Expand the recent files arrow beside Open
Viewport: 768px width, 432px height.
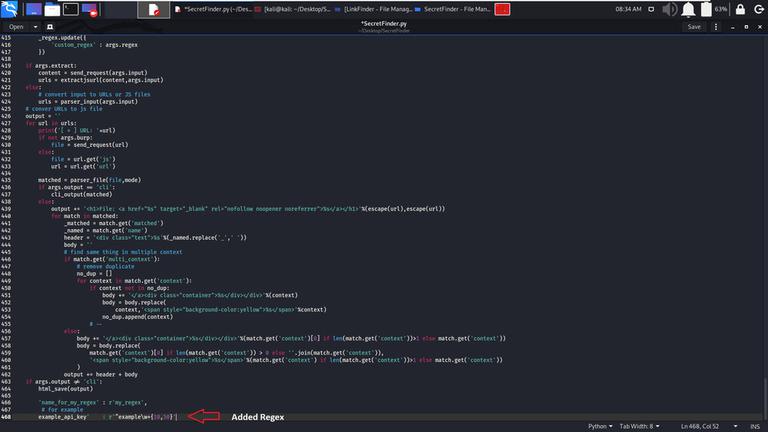(x=35, y=27)
